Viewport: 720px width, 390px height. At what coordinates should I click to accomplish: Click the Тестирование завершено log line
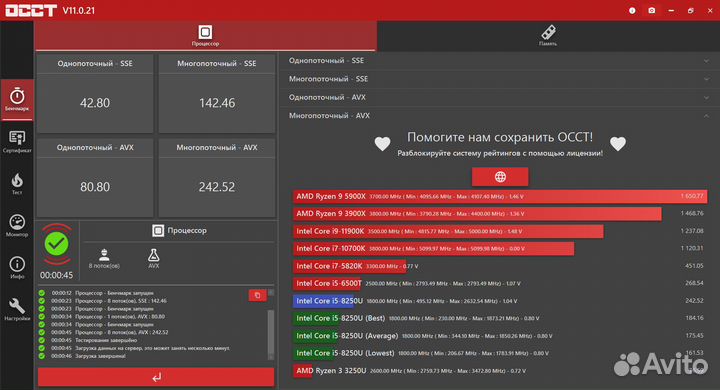coord(94,340)
